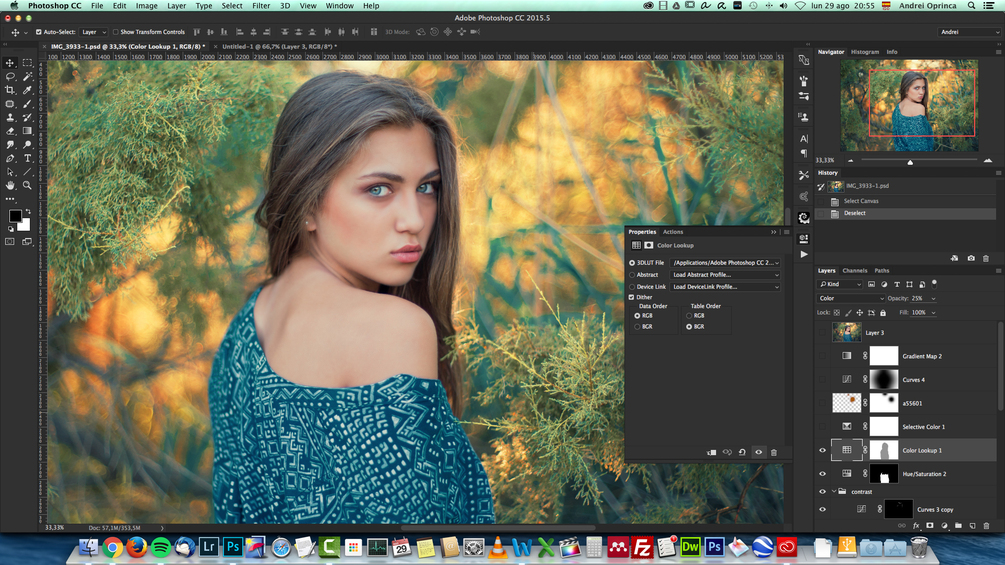Open the 3DLUT File dropdown
Viewport: 1005px width, 565px height.
pyautogui.click(x=726, y=263)
